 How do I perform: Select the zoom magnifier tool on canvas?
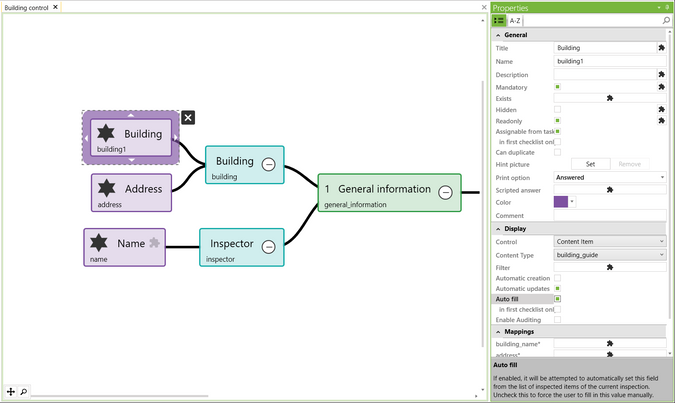pos(24,391)
